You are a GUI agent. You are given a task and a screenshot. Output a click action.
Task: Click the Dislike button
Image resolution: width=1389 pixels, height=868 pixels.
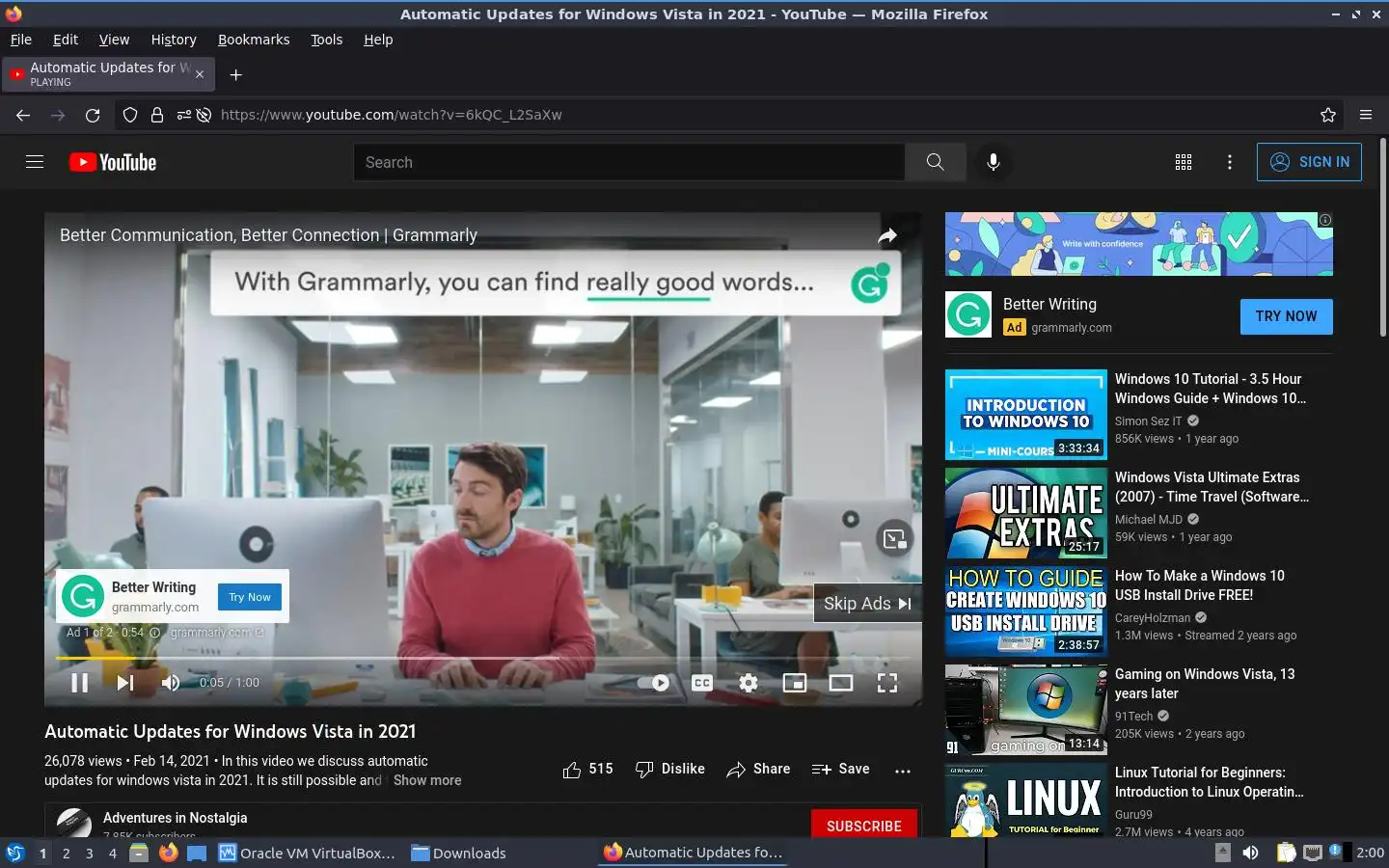[x=670, y=769]
